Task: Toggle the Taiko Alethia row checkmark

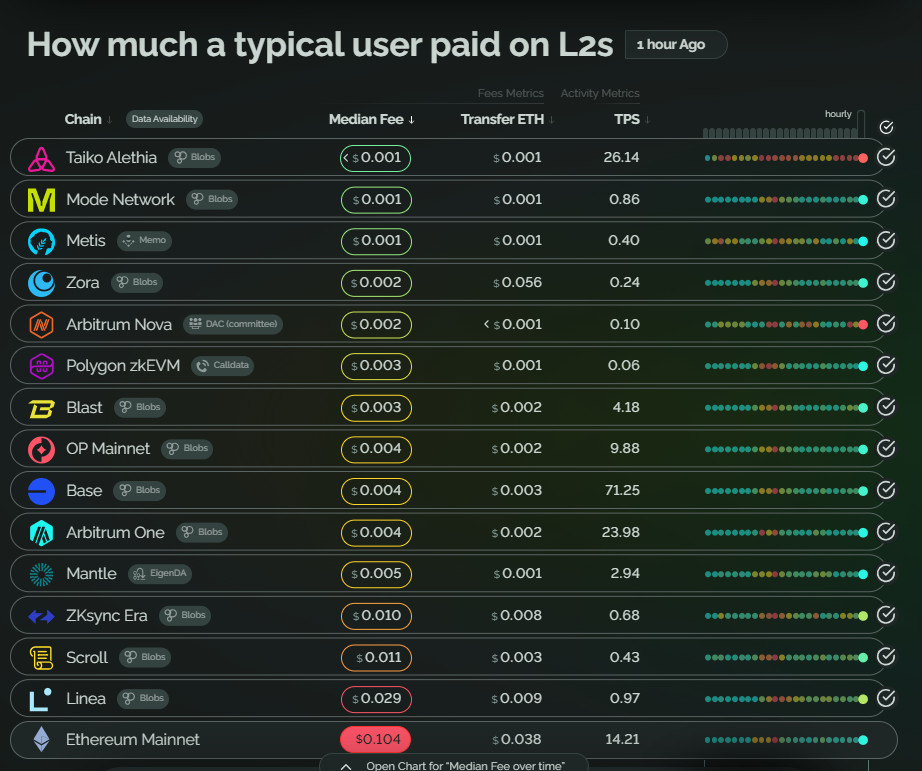Action: 886,157
